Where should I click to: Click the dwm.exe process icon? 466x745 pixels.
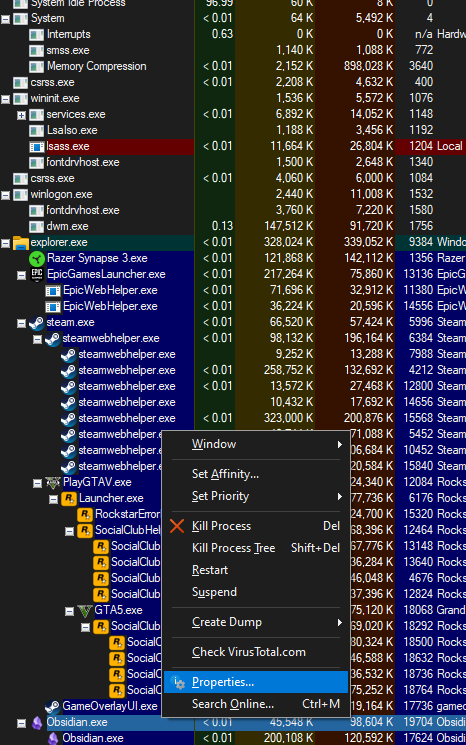(37, 227)
